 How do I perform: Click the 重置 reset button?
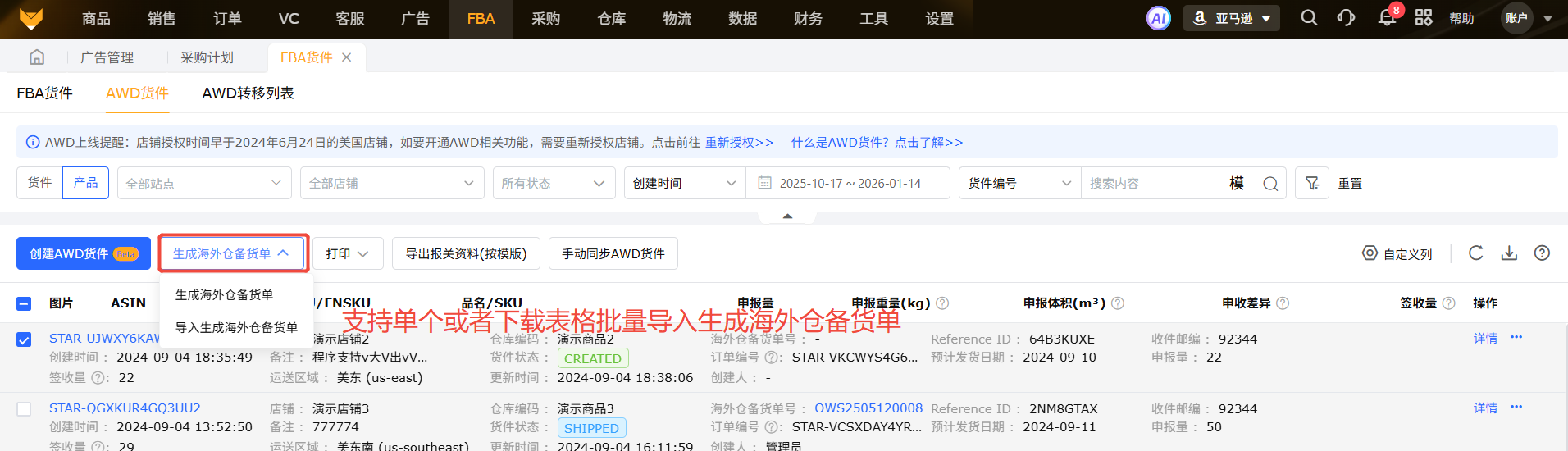click(1350, 183)
